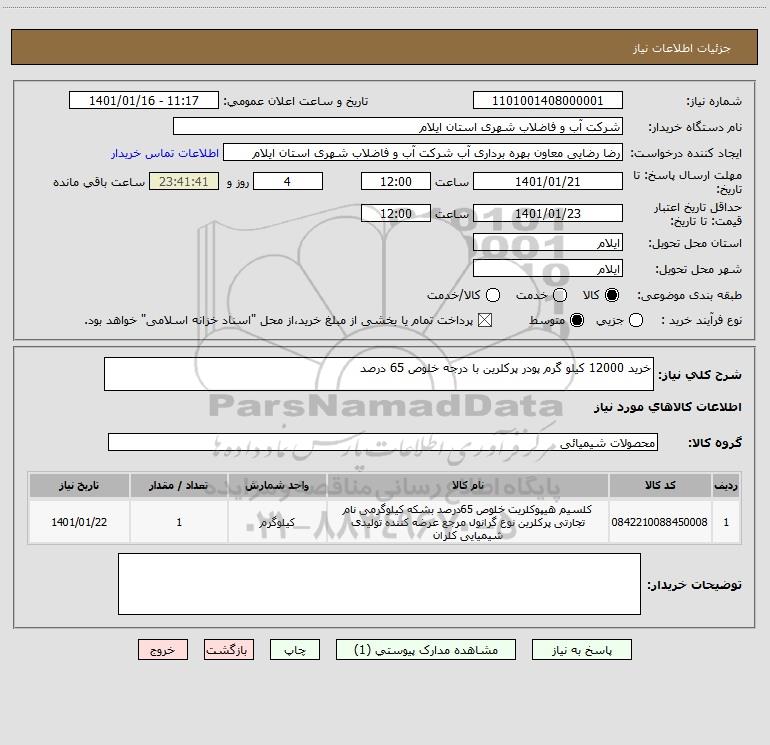
Task: Click general need description text box
Action: coord(379,374)
